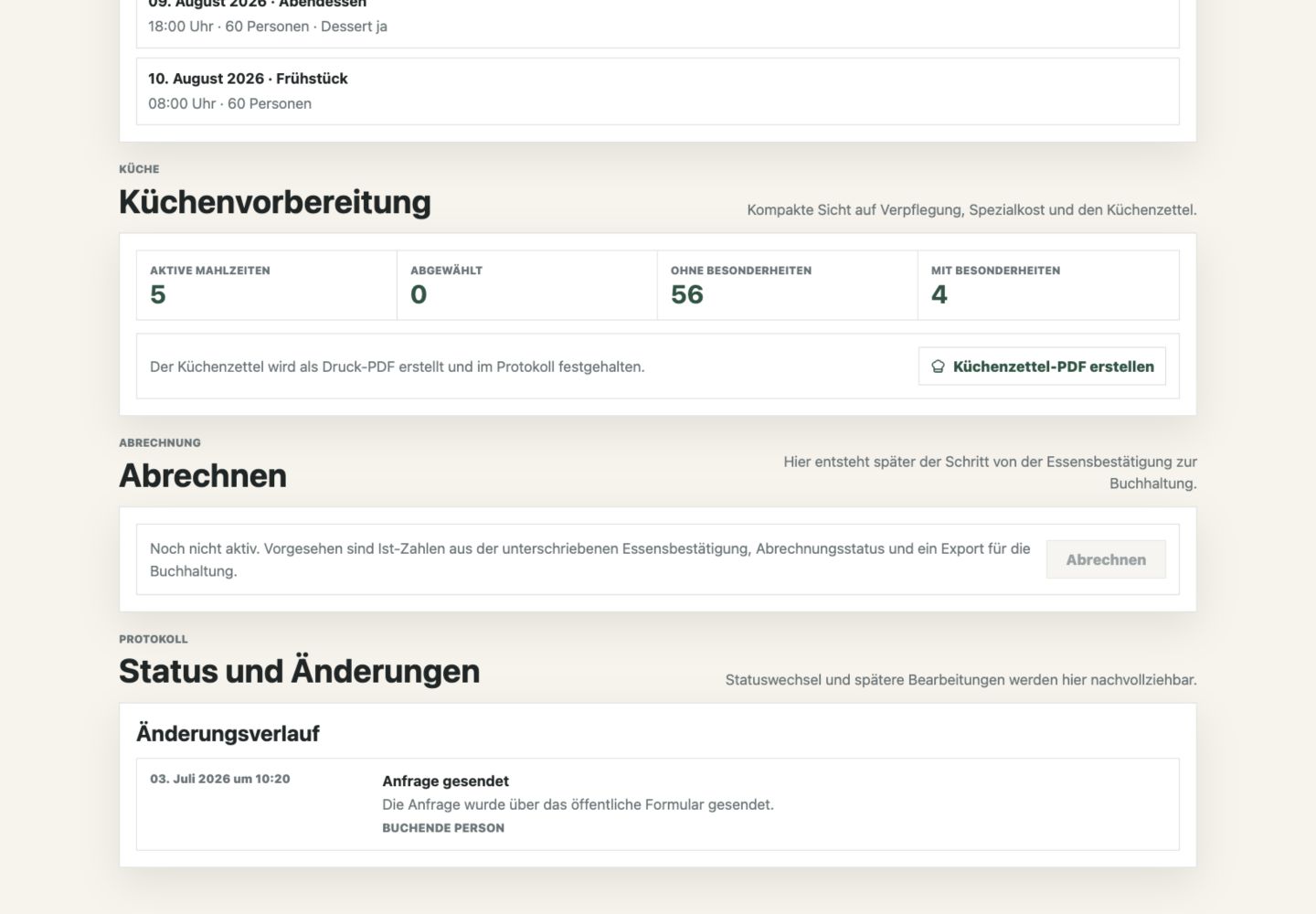1316x914 pixels.
Task: Select the Ohne Besonderheiten count 56
Action: (687, 294)
